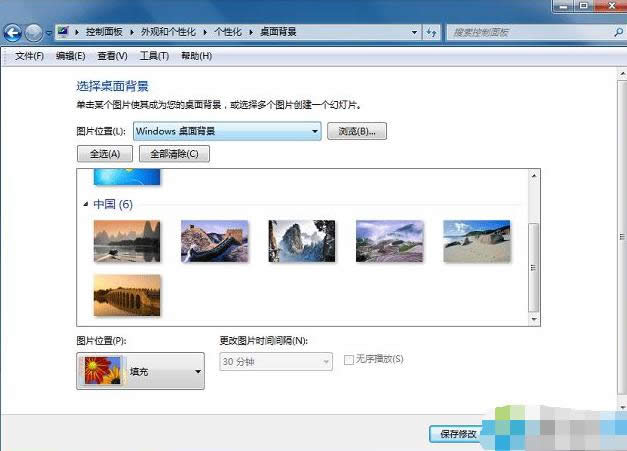The width and height of the screenshot is (627, 451).
Task: Click the Control Panel icon in address bar
Action: (x=63, y=32)
